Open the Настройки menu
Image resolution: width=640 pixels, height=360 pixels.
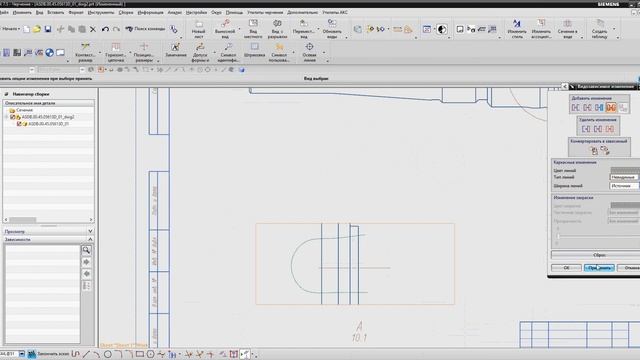click(196, 13)
